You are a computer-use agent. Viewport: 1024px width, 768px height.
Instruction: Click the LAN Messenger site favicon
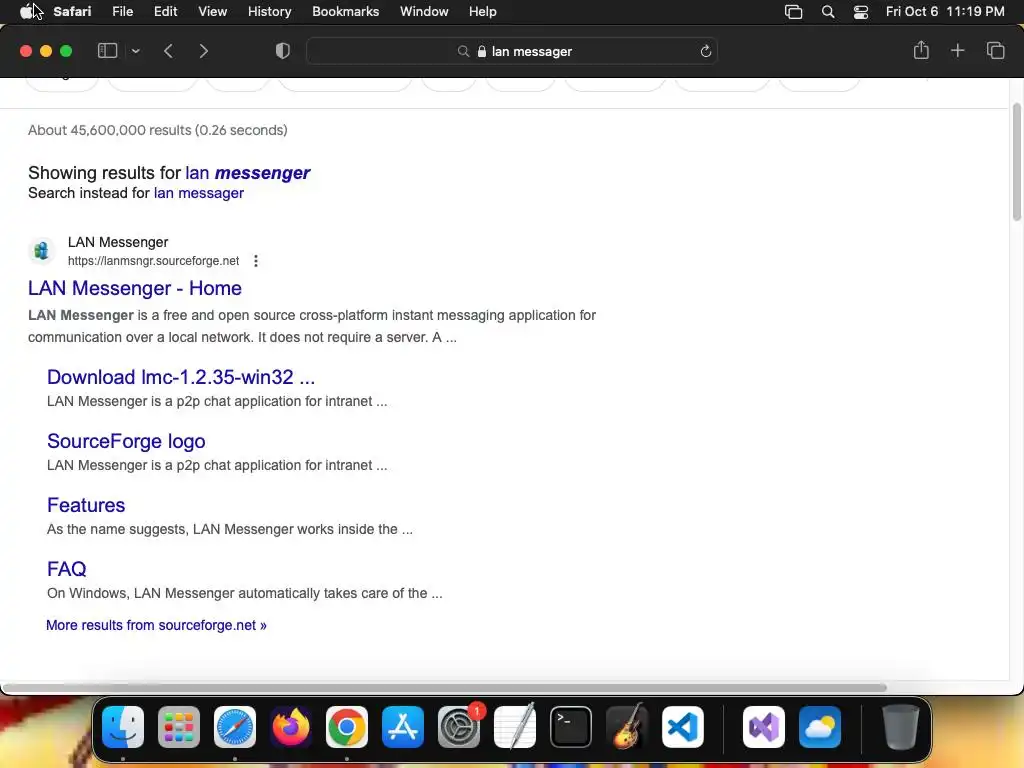coord(41,250)
